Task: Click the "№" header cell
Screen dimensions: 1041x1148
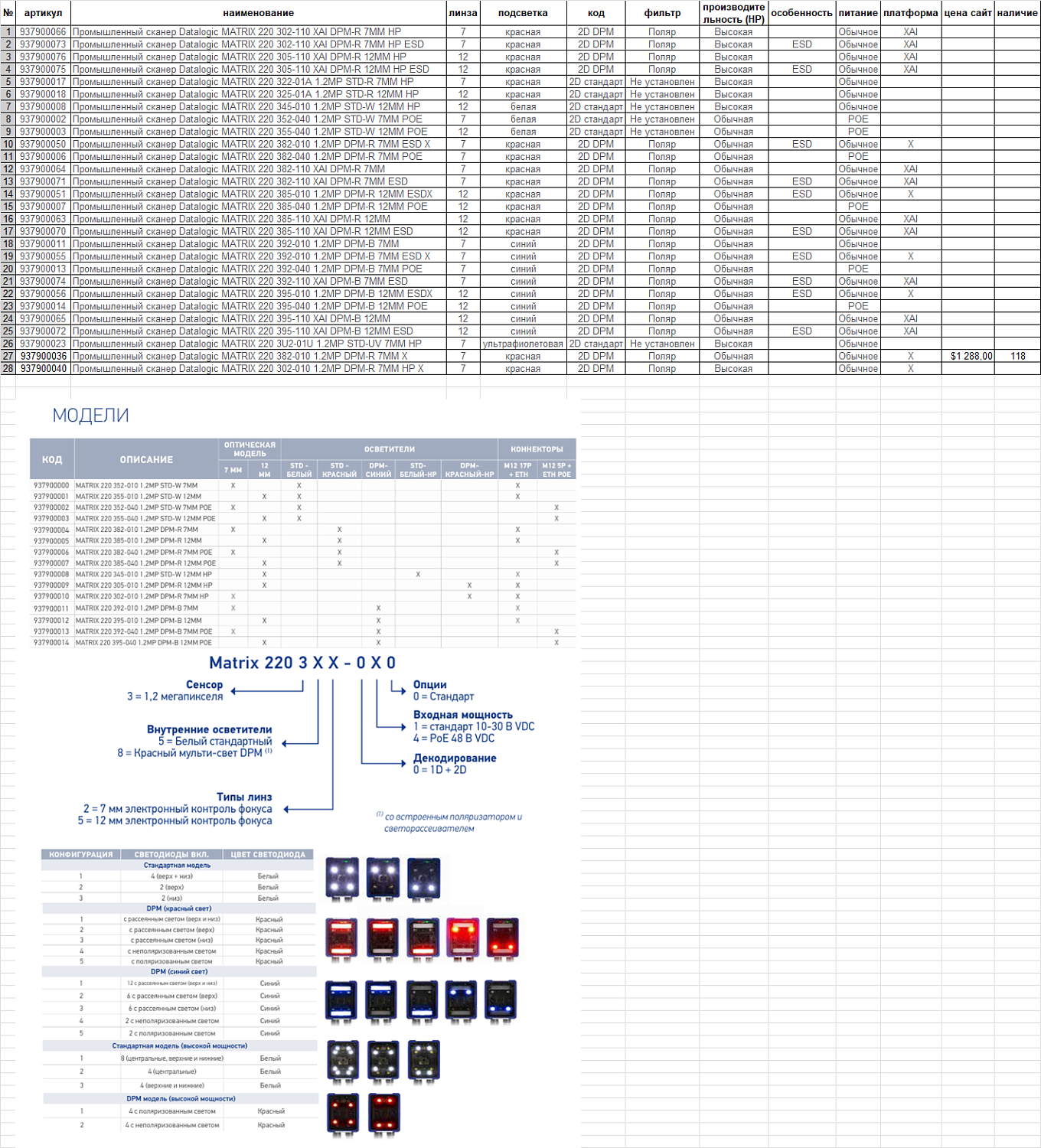Action: point(8,13)
